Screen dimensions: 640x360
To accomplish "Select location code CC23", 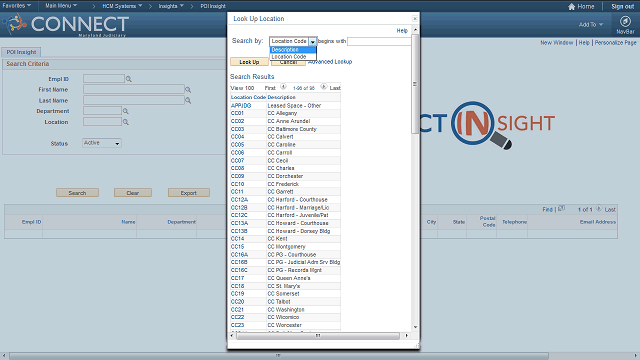I will (x=237, y=325).
